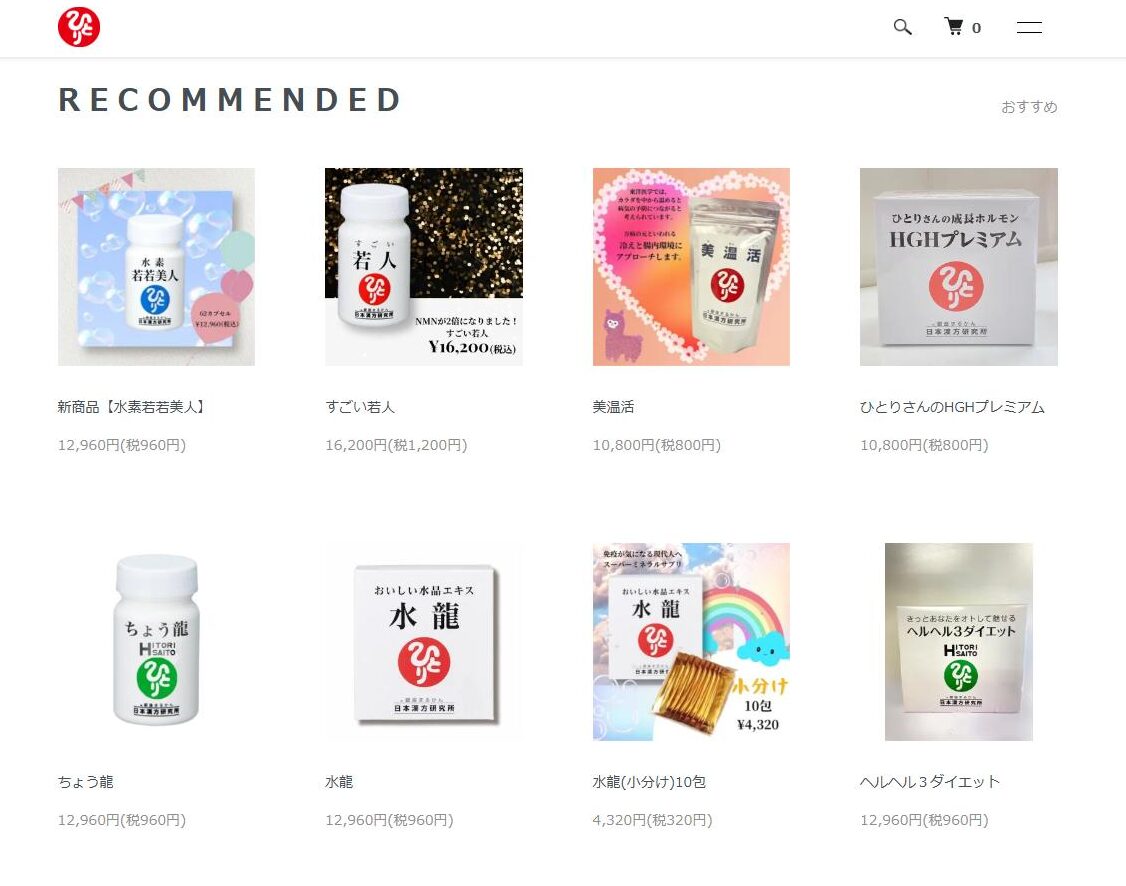Click the red site logo icon
Screen dimensions: 1126x886
pos(79,27)
